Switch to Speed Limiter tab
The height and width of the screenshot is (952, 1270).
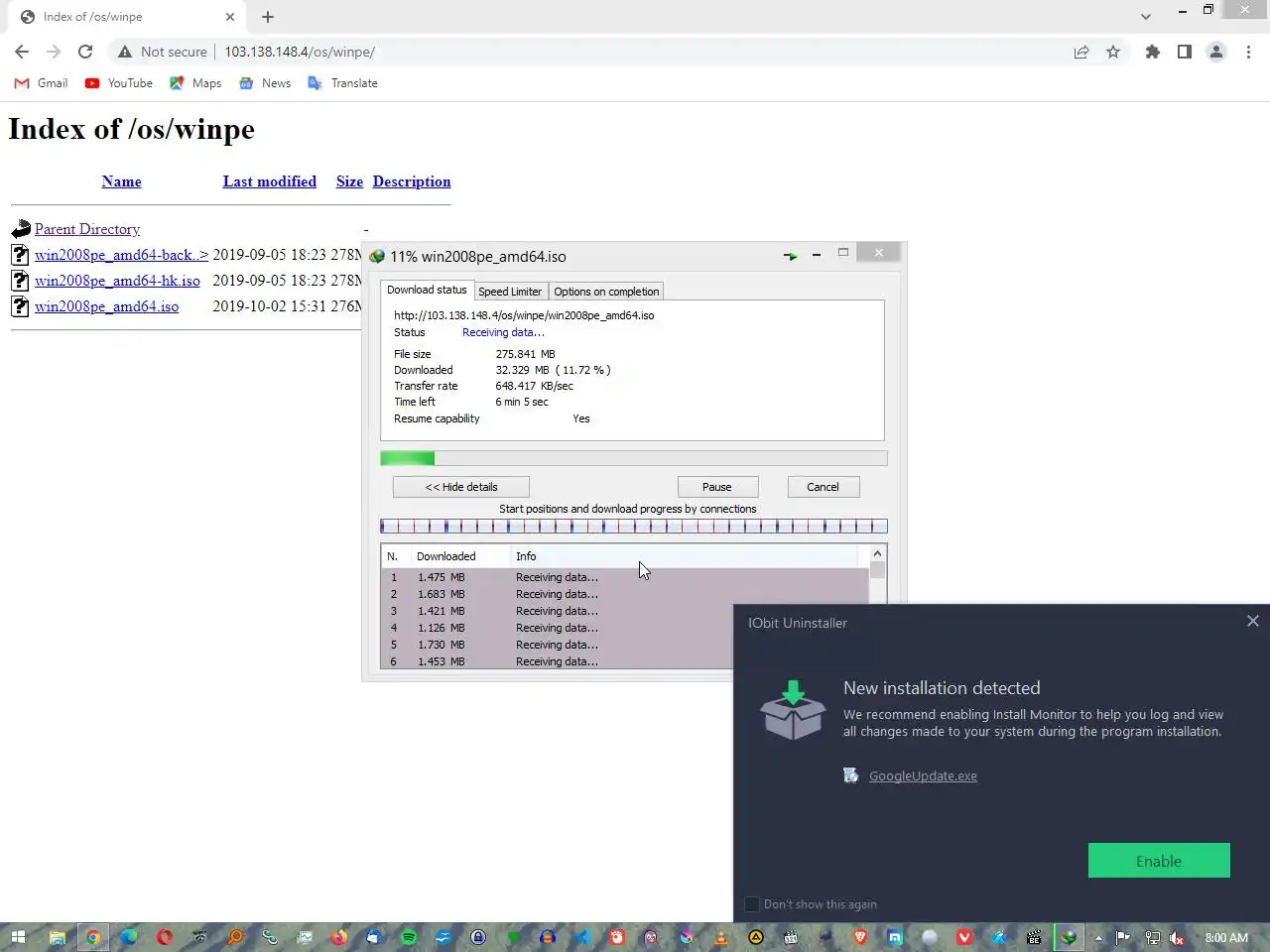pyautogui.click(x=510, y=292)
